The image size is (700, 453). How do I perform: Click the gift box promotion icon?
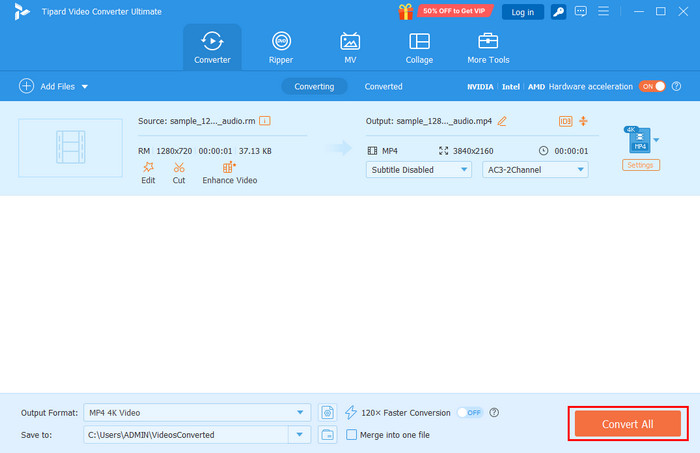[405, 12]
